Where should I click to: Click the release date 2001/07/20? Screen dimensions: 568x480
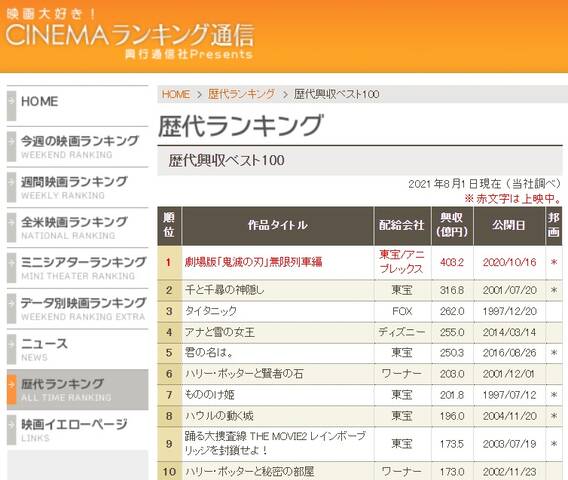pos(509,290)
